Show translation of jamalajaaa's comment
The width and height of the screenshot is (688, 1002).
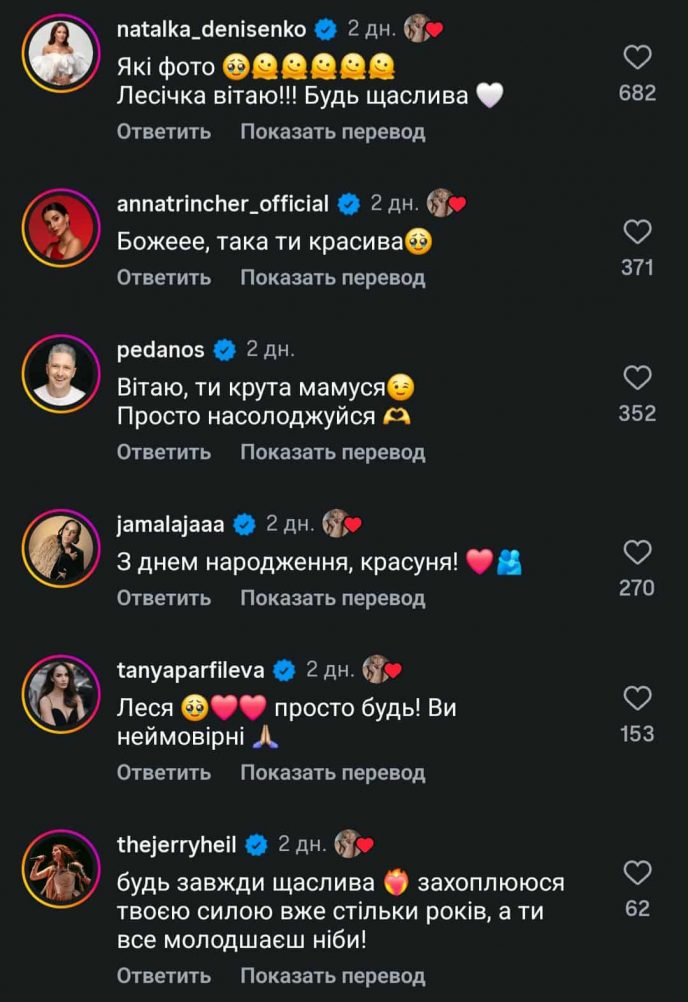pos(332,598)
